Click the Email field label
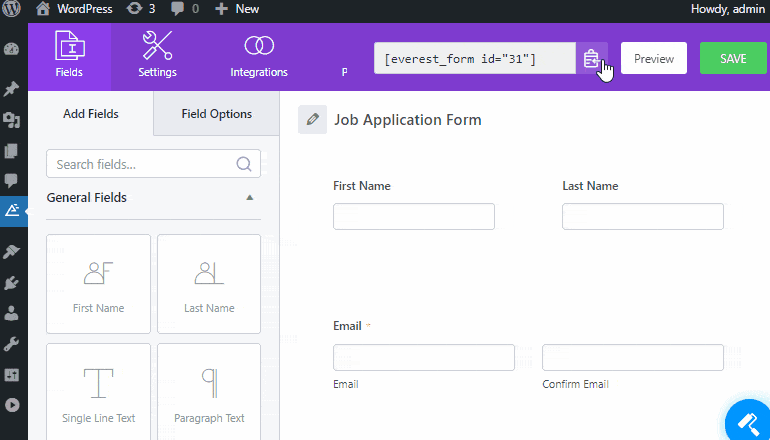770x440 pixels. [x=347, y=326]
